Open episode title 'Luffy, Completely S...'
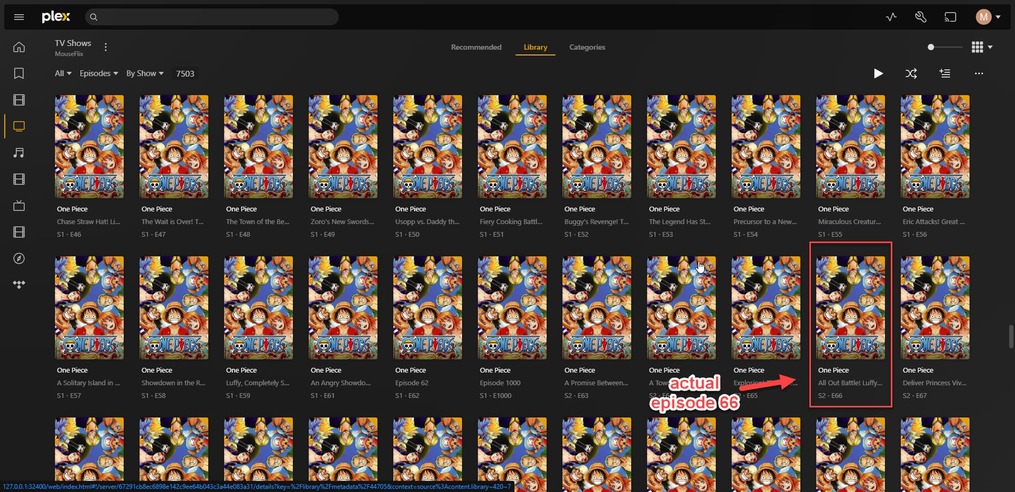 (257, 383)
